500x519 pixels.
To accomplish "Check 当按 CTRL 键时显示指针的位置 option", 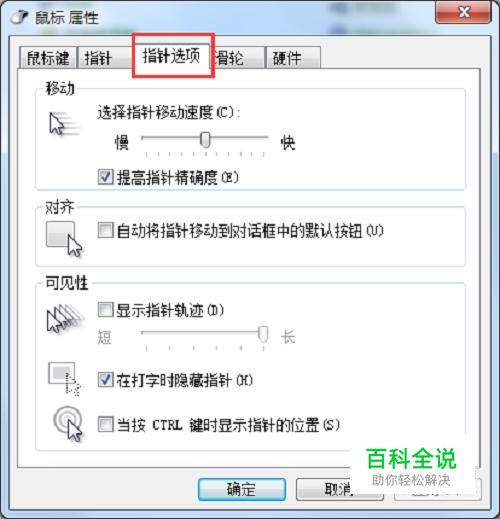I will [x=106, y=424].
